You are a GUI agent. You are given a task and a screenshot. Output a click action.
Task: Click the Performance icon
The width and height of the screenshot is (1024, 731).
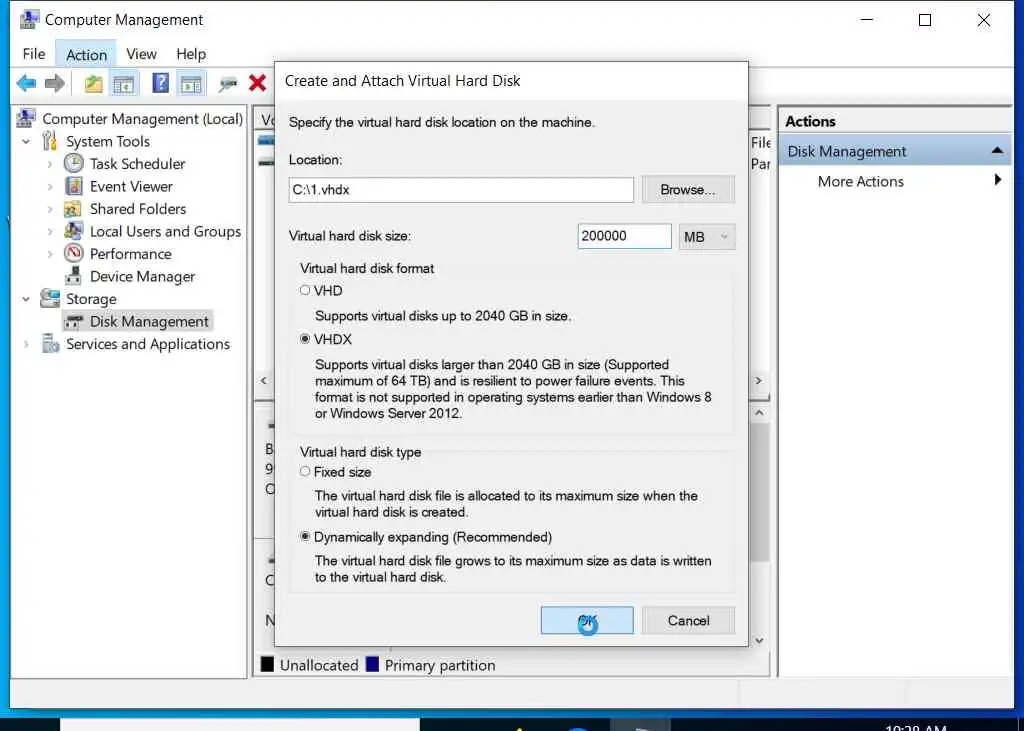click(x=74, y=253)
